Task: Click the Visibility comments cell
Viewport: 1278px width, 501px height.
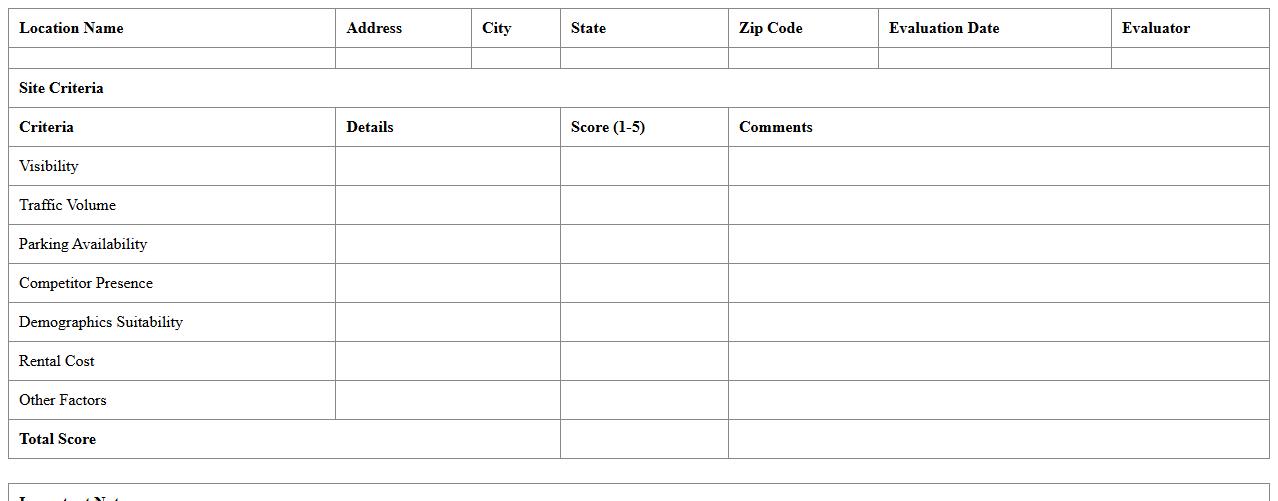Action: point(998,166)
